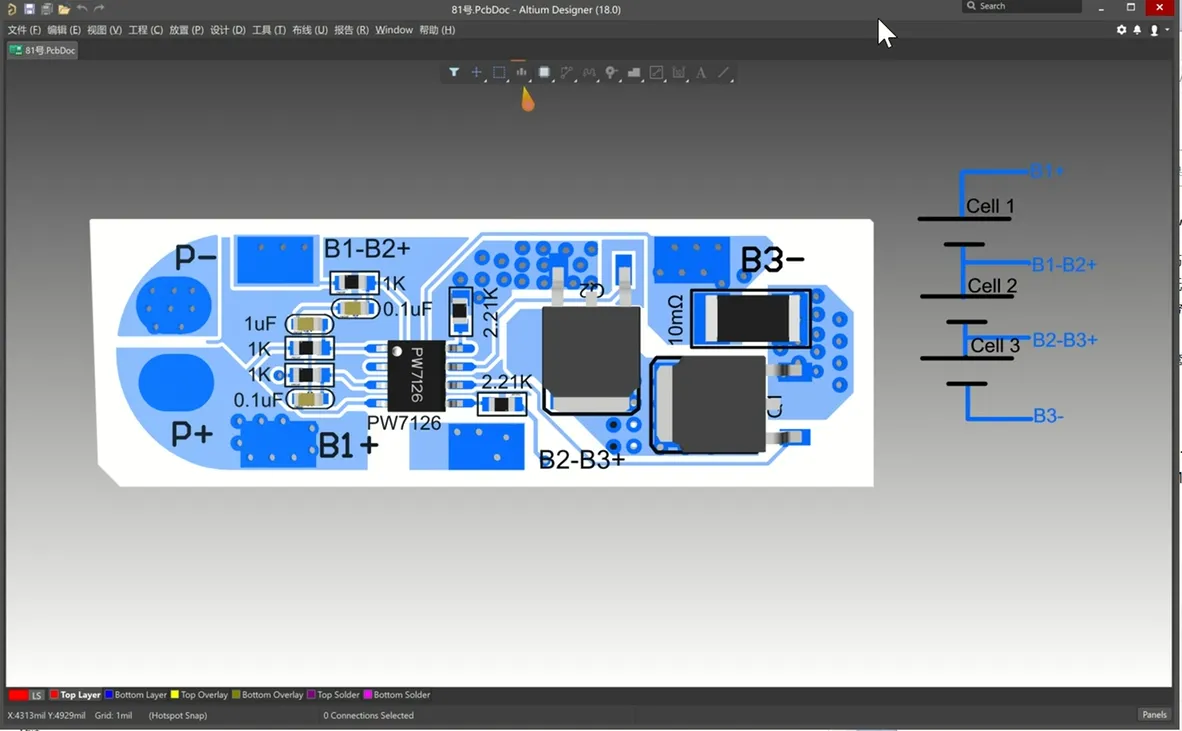The height and width of the screenshot is (731, 1182).
Task: Click the B2-B3+ label in battery diagram
Action: [1064, 340]
